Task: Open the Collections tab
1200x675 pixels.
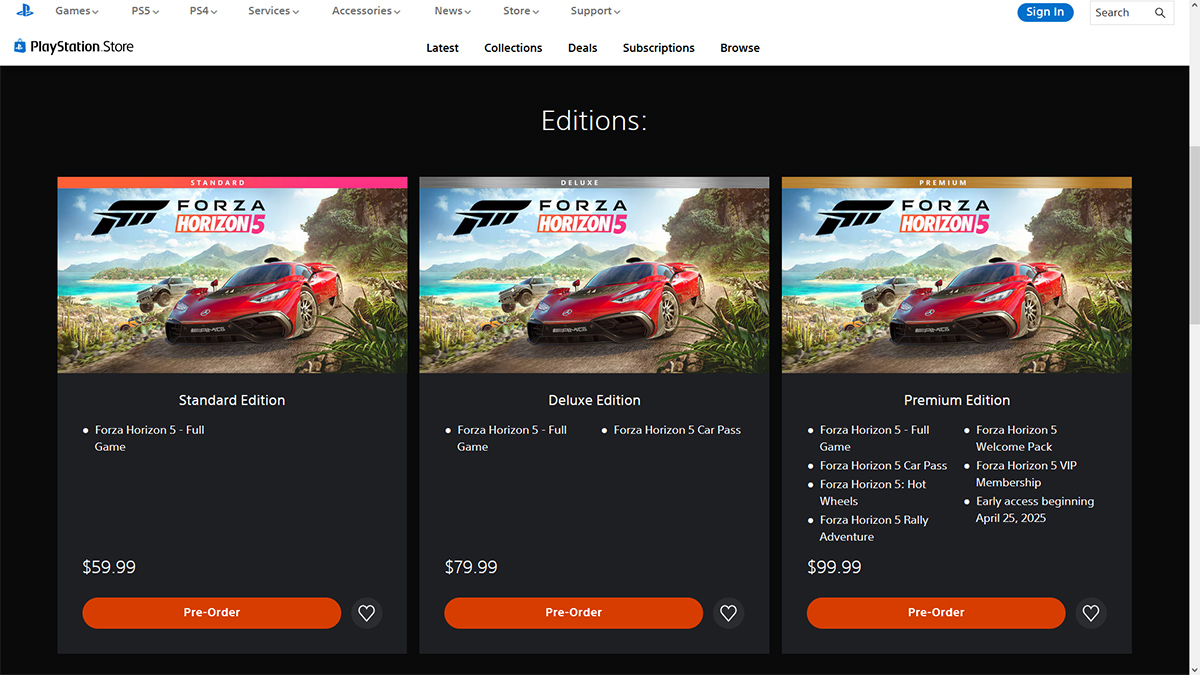Action: [513, 48]
